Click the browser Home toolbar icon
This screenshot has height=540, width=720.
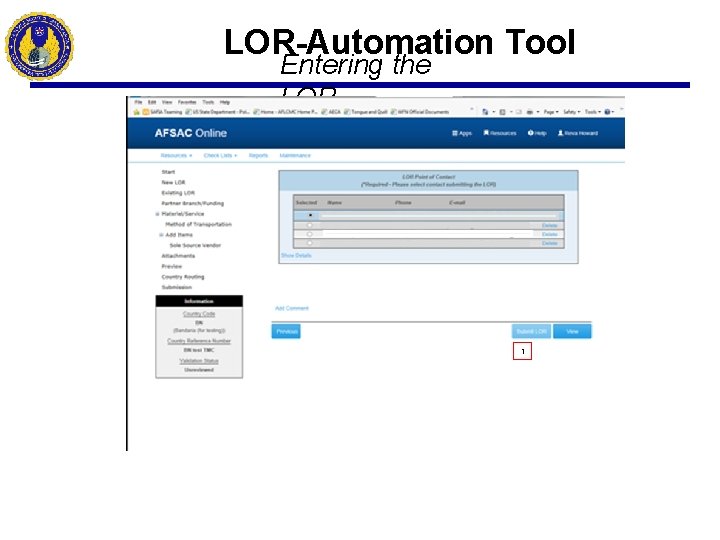click(485, 112)
